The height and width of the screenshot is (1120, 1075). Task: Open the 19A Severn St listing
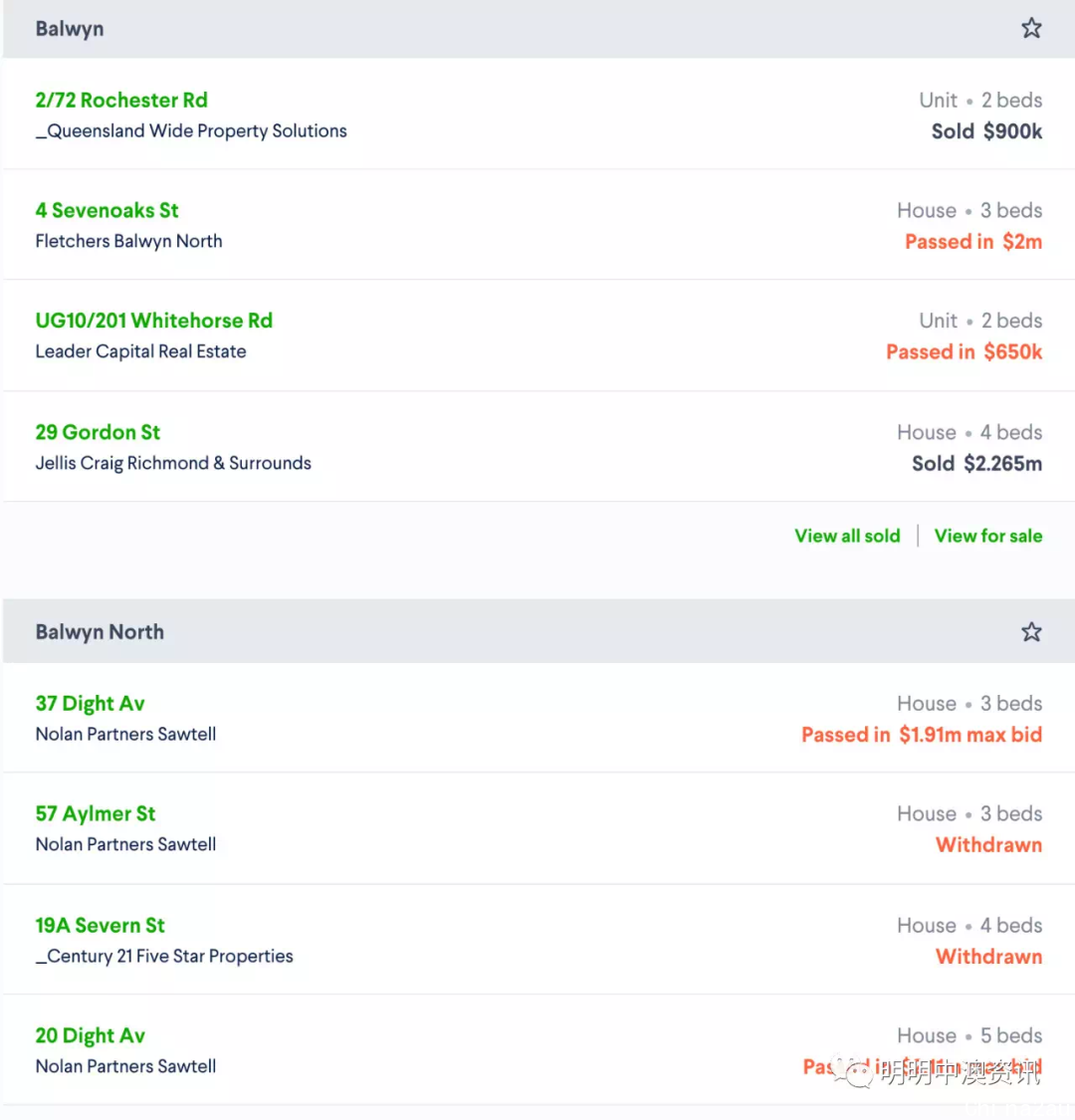click(100, 925)
